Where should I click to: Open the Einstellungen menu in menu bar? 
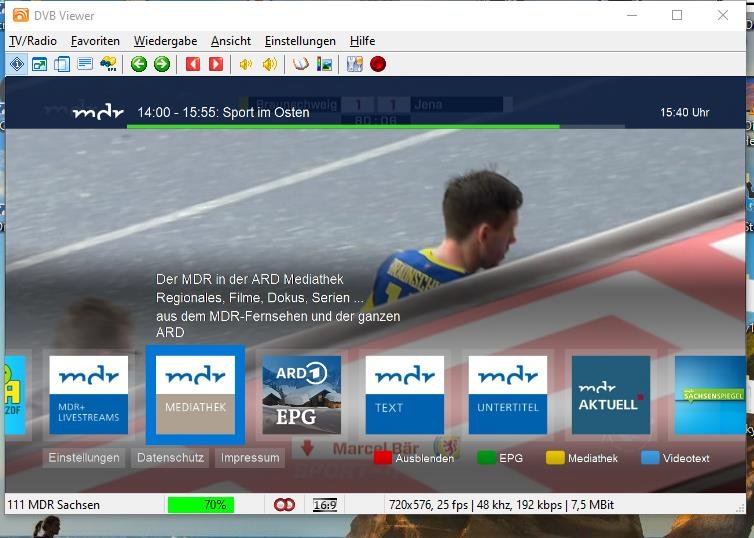(x=300, y=41)
